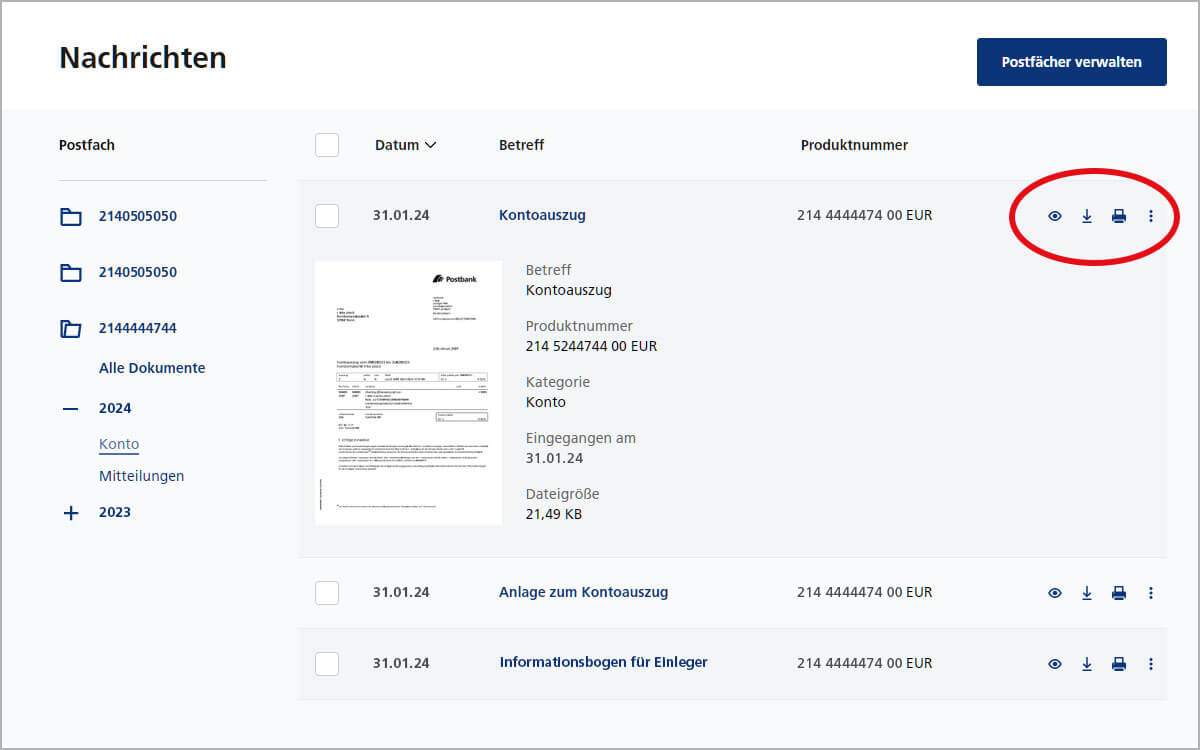Open the Kontoauszug subject link
Screen dimensions: 1200x750
pos(542,215)
